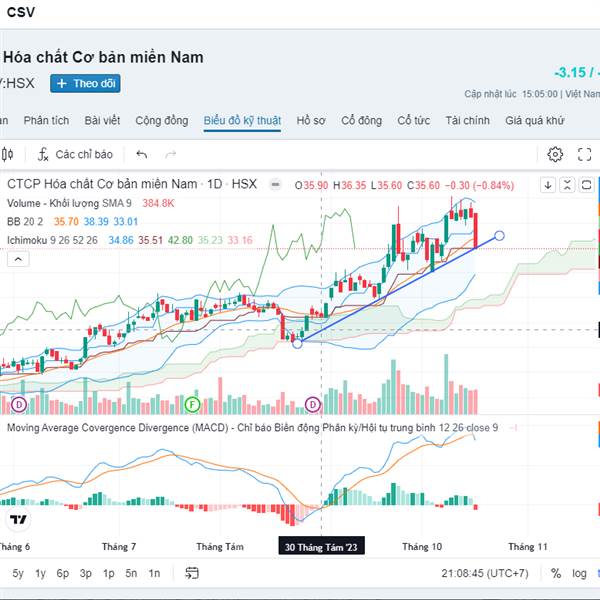Click the Ichimoku 9 26 52 26 legend

coord(52,240)
